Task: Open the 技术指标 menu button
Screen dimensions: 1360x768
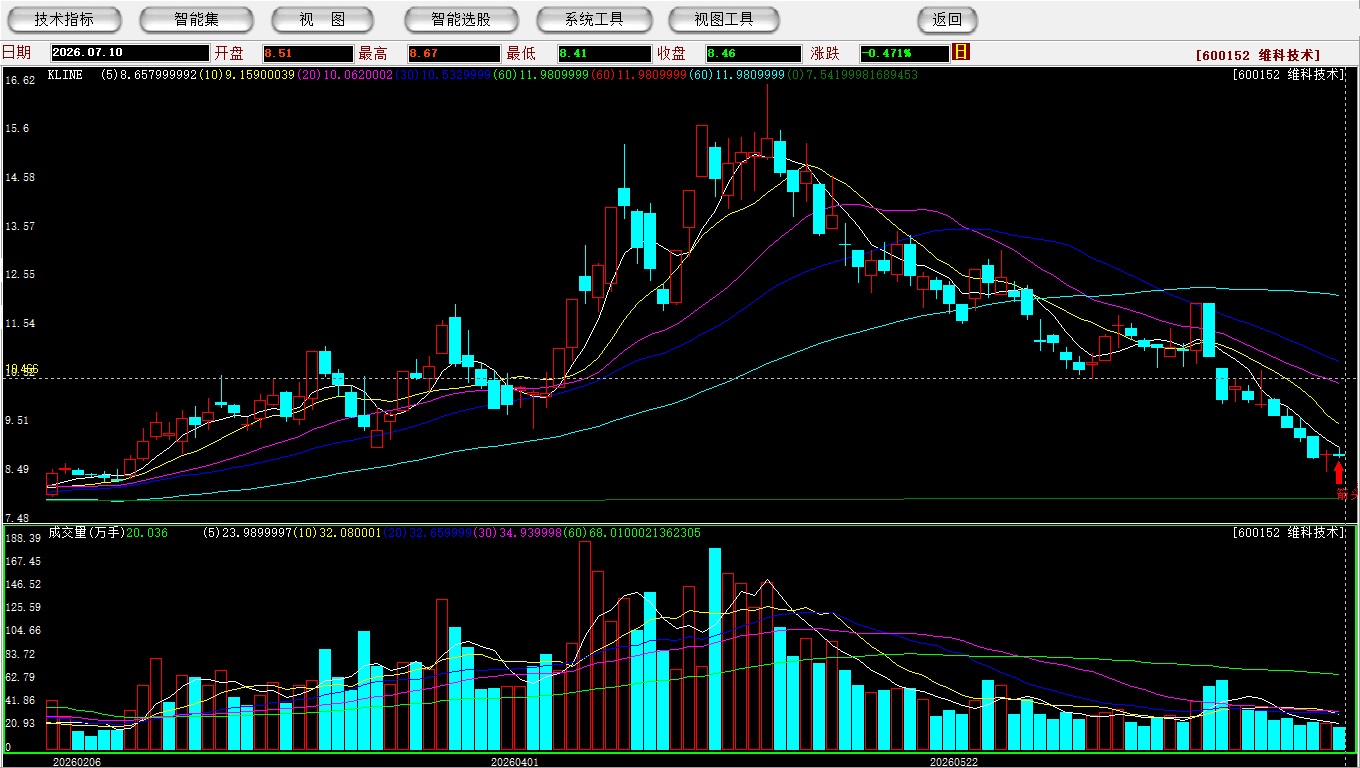Action: (x=64, y=19)
